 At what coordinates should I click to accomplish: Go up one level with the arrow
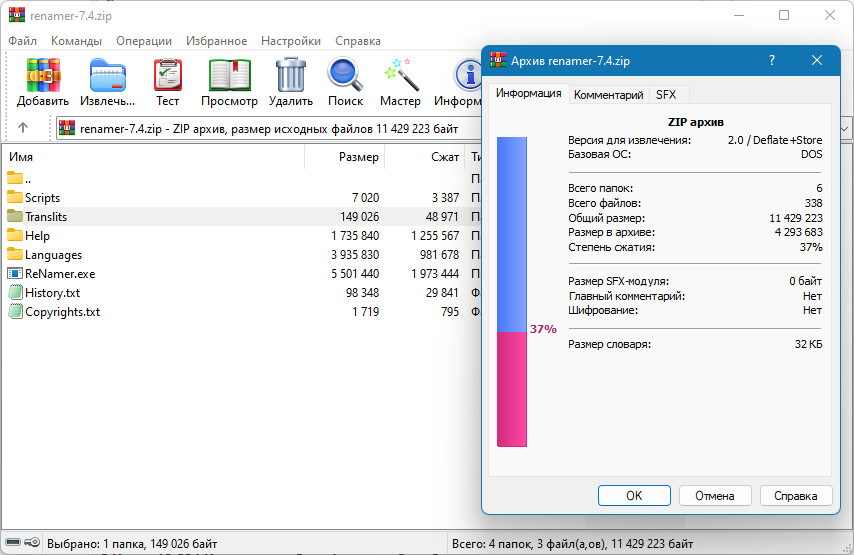click(22, 127)
